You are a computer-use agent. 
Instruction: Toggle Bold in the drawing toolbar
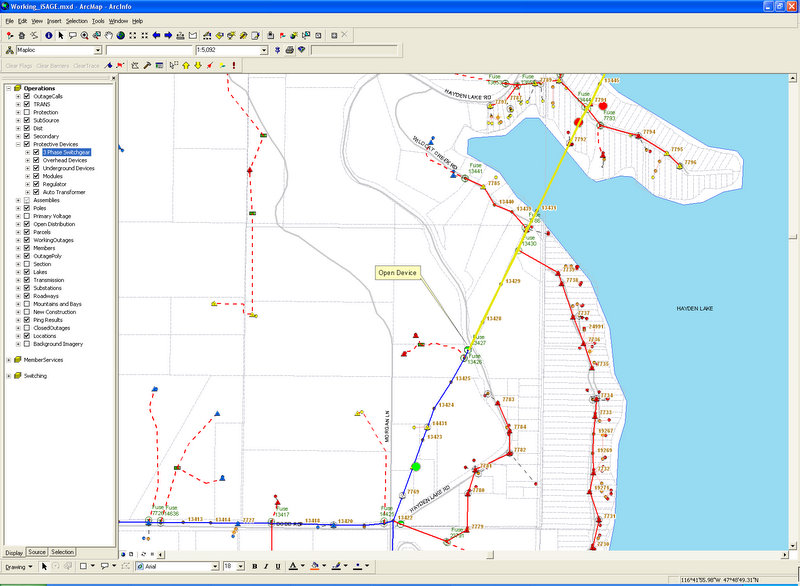[254, 566]
